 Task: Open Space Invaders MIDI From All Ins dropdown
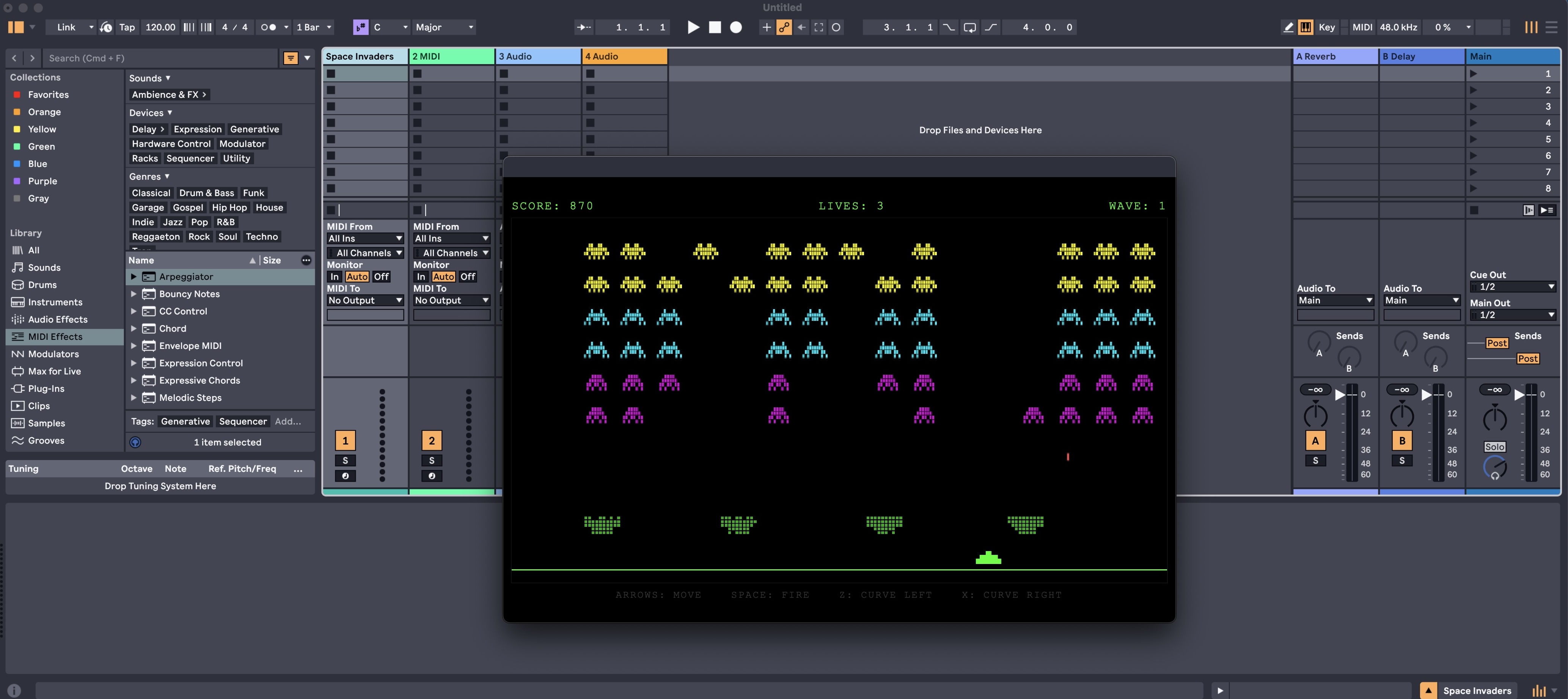[x=365, y=239]
